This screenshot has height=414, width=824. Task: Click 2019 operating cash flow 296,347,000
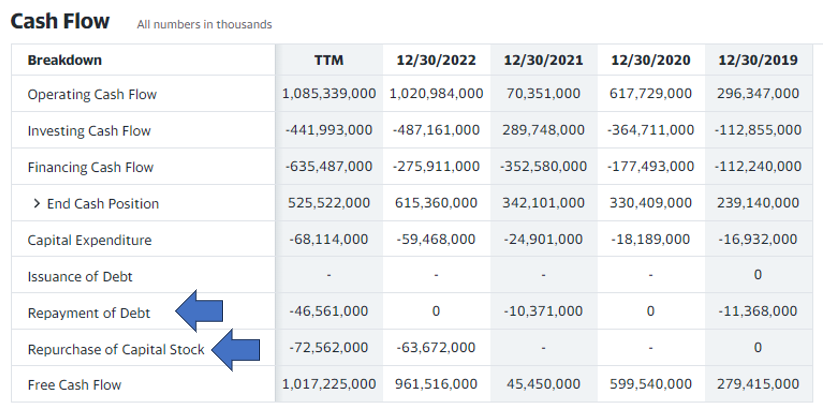tap(758, 94)
